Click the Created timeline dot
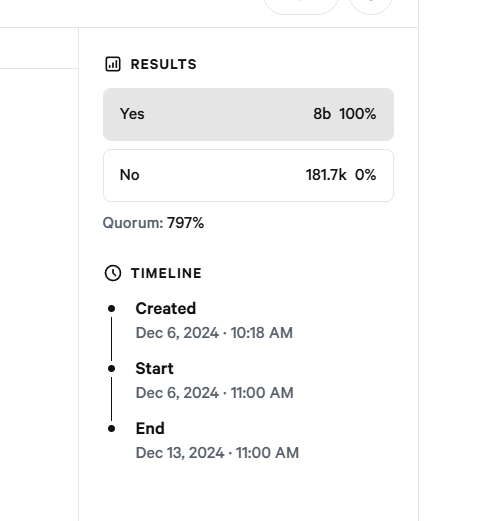494x521 pixels. [x=112, y=309]
